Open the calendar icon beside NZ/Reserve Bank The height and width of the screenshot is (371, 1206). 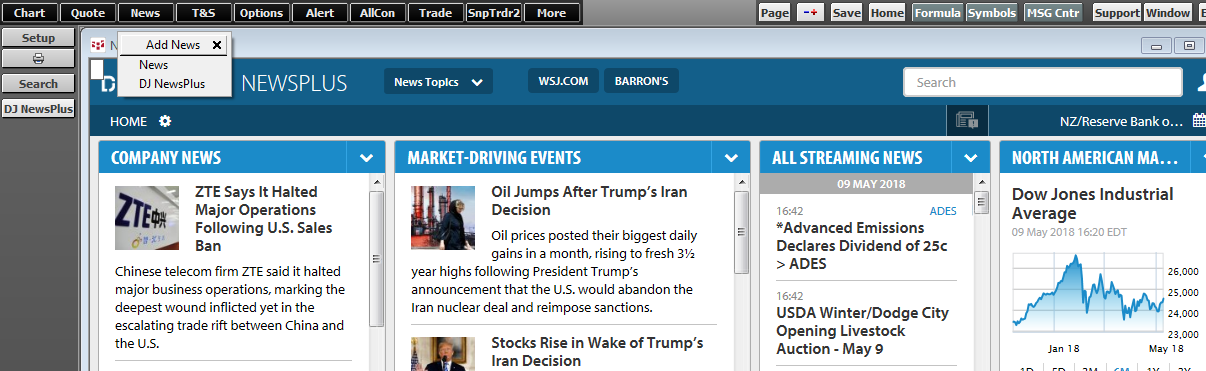point(1199,121)
